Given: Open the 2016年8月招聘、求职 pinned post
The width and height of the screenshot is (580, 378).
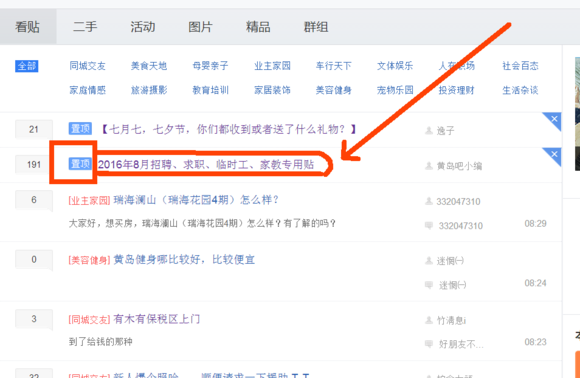Looking at the screenshot, I should coord(206,164).
